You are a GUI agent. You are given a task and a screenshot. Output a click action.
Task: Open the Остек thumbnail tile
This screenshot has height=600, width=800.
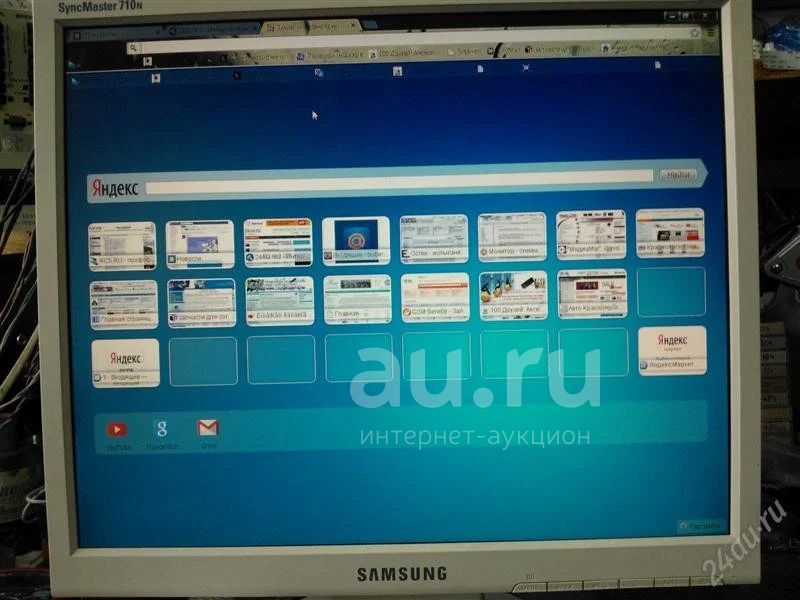(434, 239)
